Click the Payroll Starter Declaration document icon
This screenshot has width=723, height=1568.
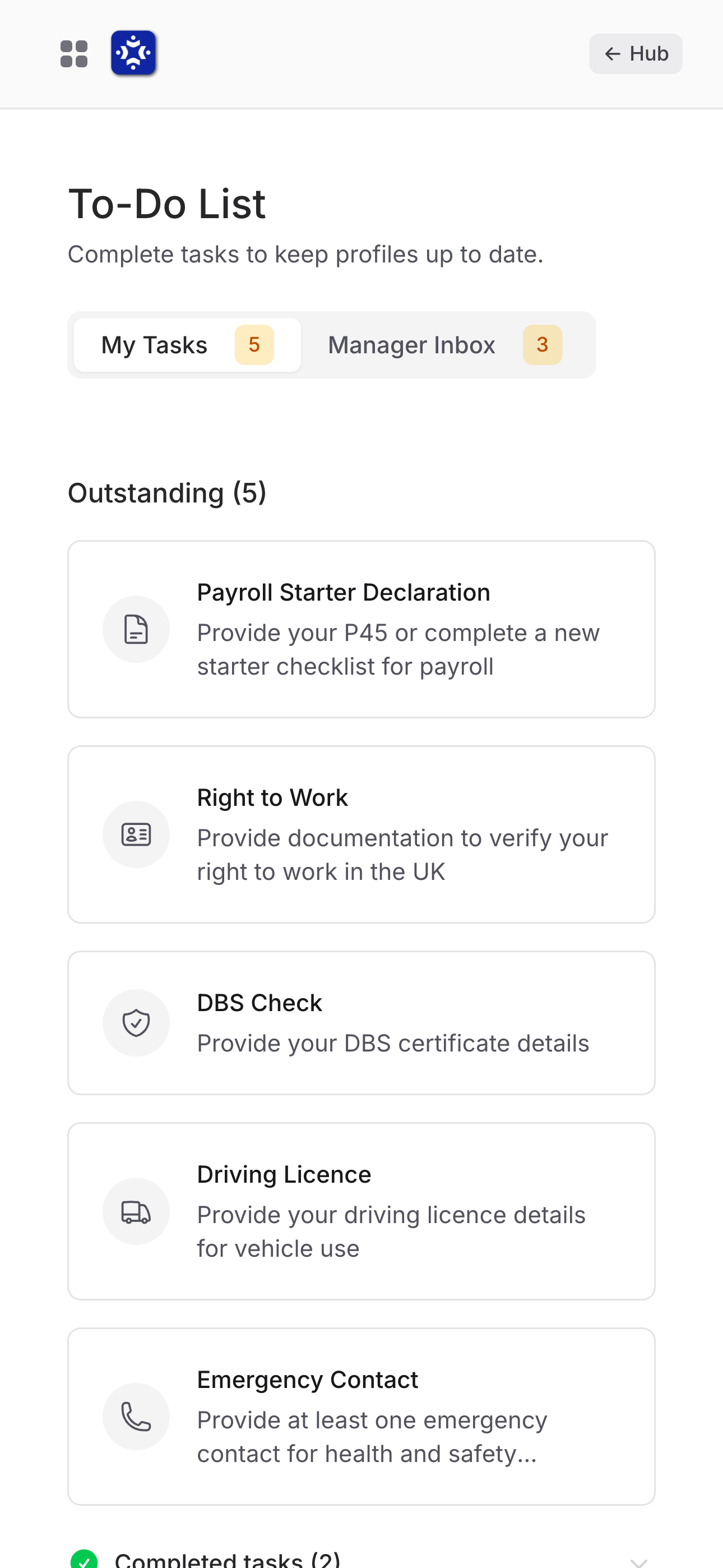pyautogui.click(x=136, y=629)
